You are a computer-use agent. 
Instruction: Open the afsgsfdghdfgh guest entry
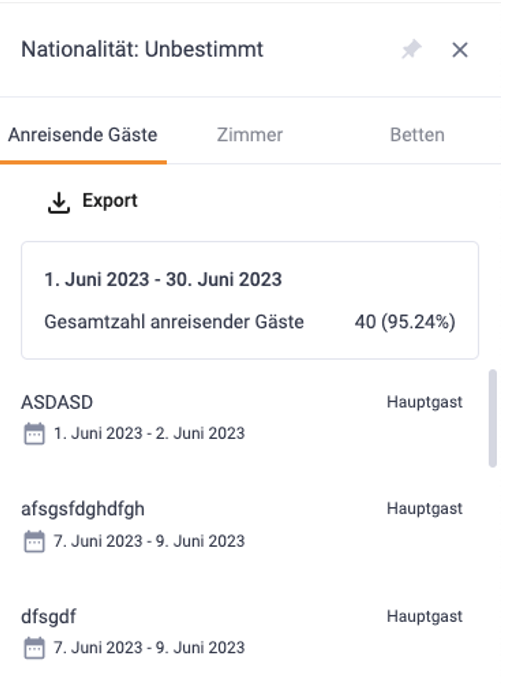(242, 525)
